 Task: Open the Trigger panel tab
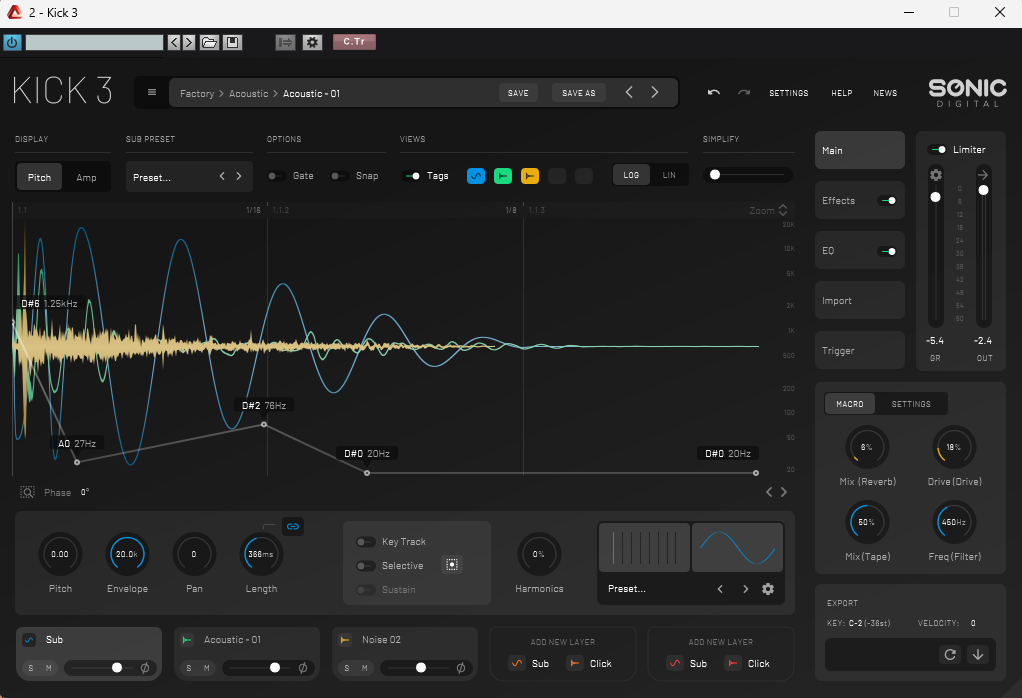pos(860,351)
